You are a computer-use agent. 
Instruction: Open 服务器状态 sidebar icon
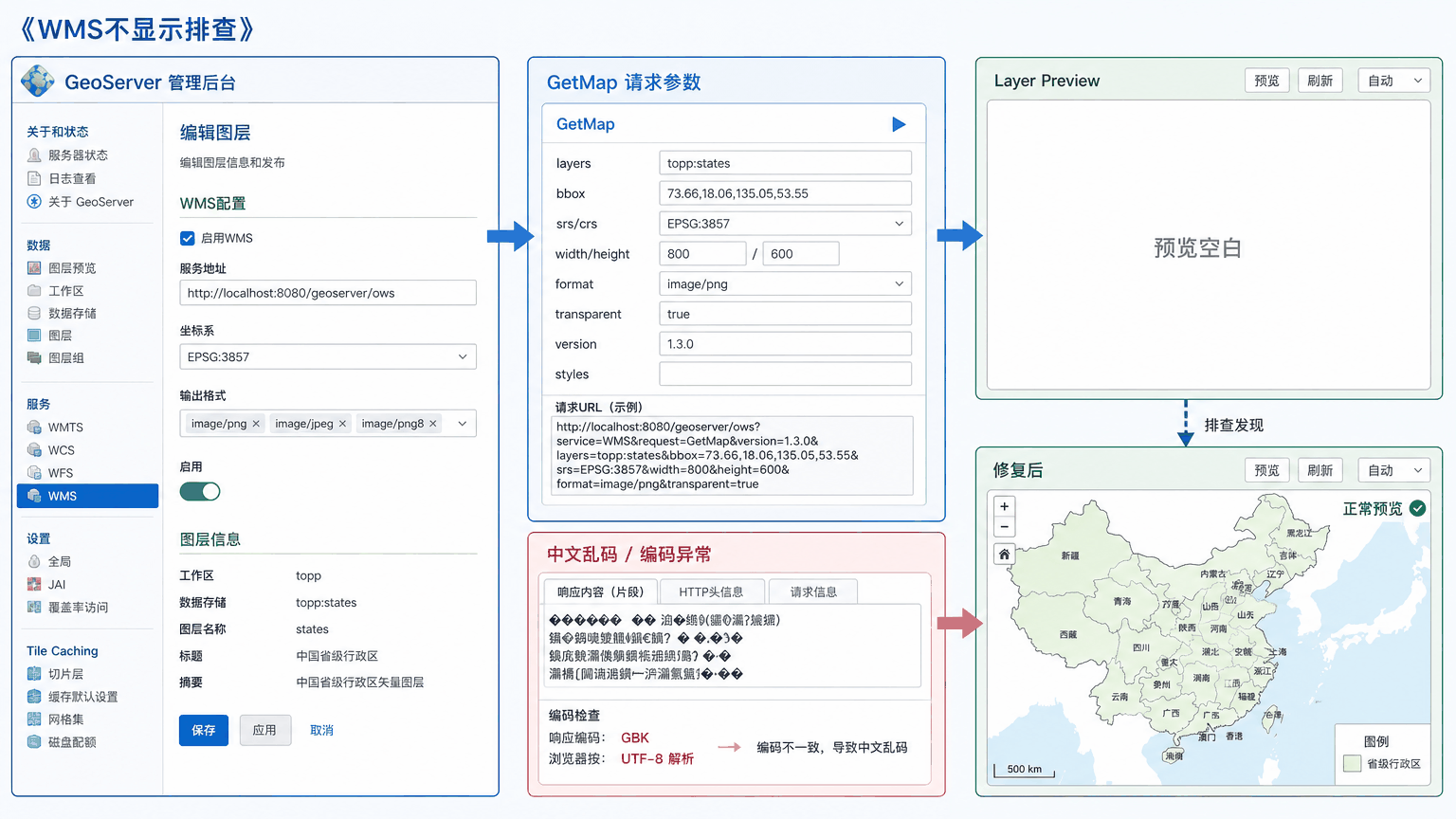click(34, 155)
